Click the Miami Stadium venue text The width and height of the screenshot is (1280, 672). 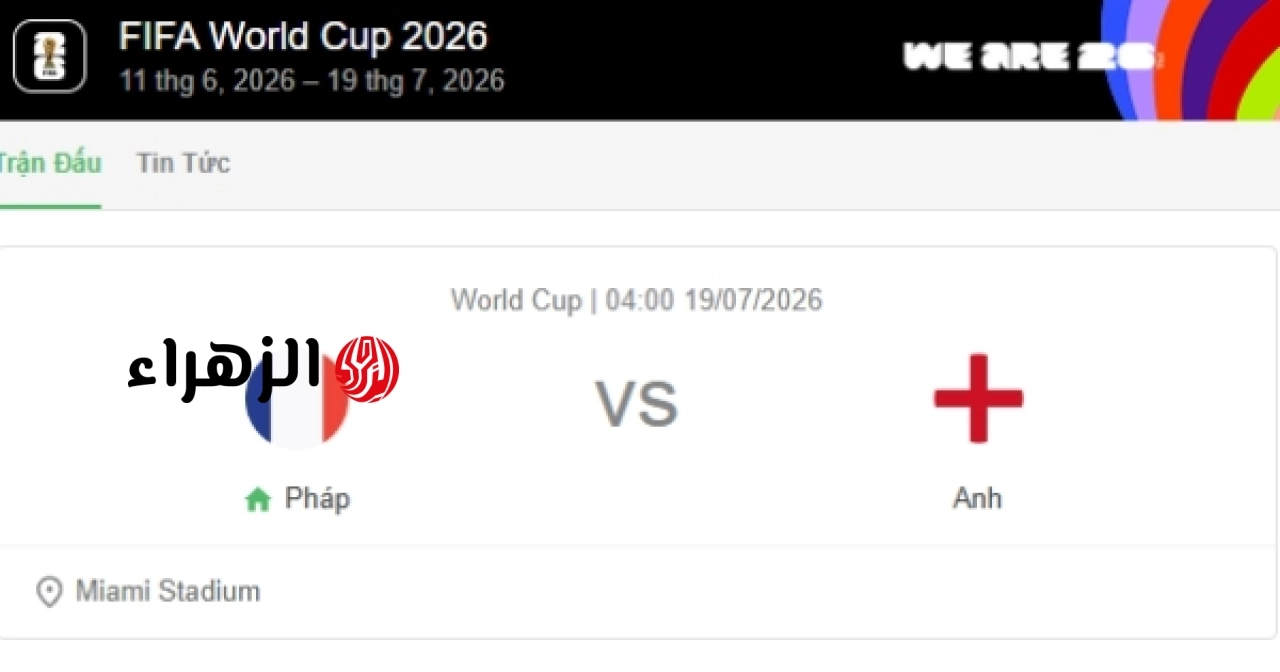tap(168, 591)
